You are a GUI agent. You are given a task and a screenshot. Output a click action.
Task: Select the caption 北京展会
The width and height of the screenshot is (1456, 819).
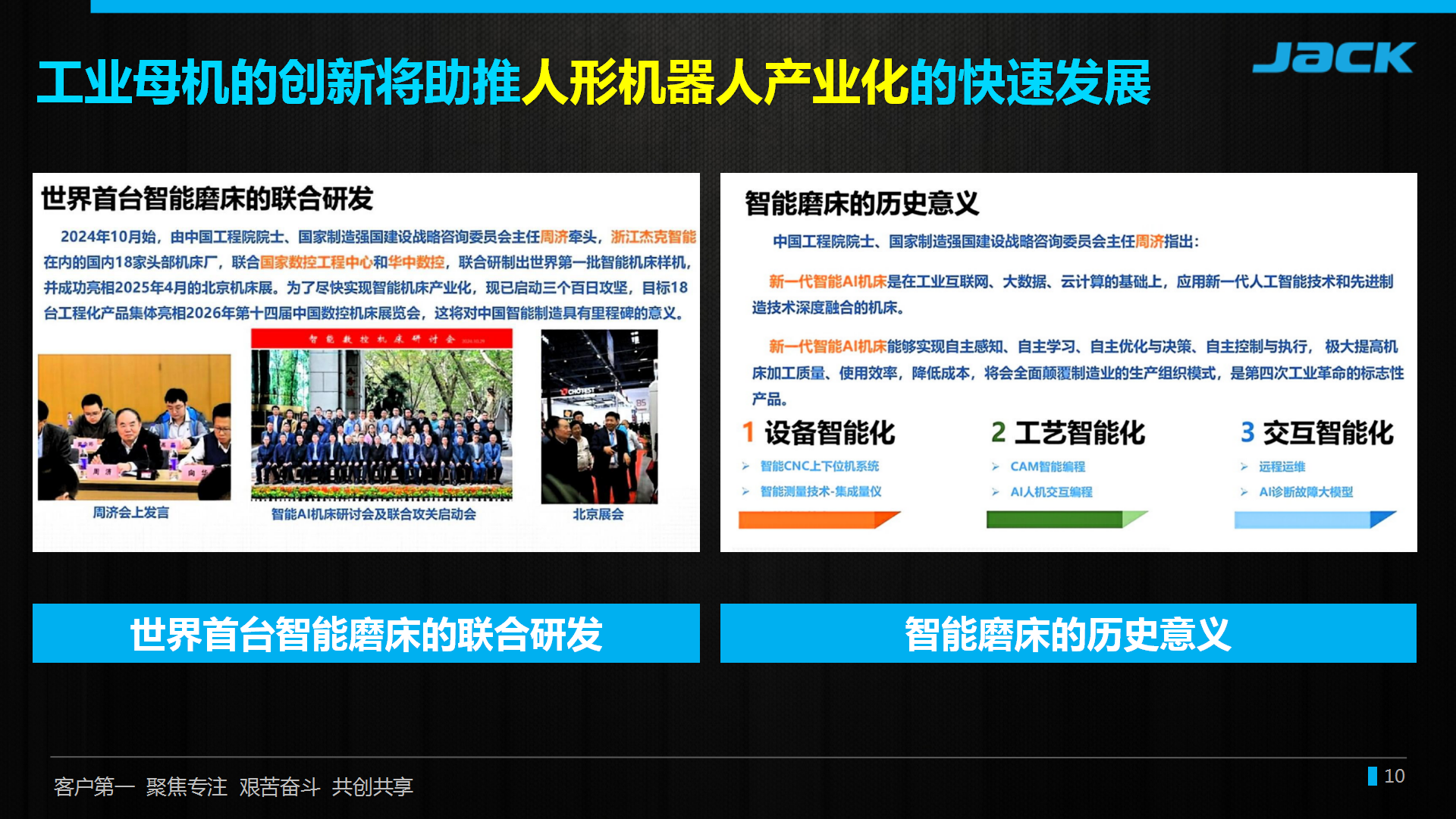(598, 514)
